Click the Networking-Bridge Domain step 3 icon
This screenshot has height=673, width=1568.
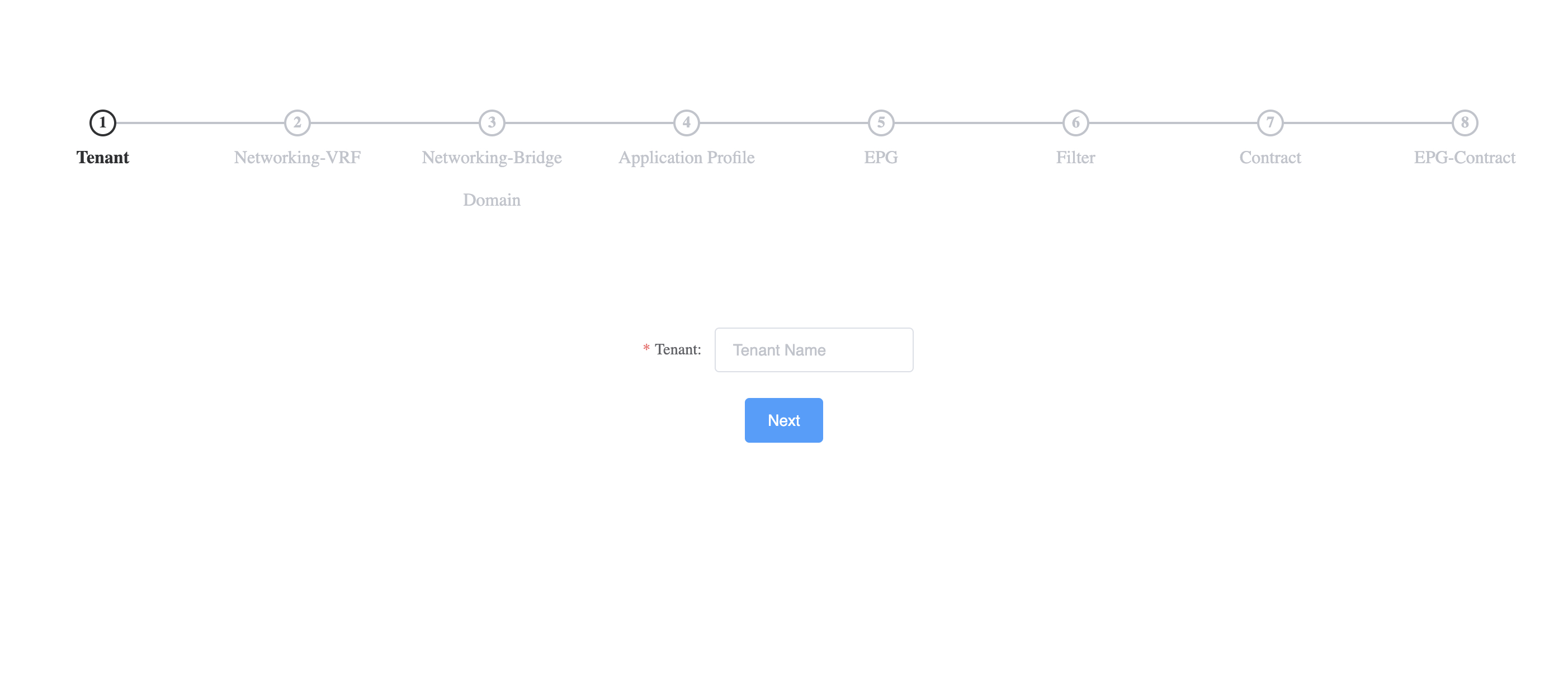[491, 122]
